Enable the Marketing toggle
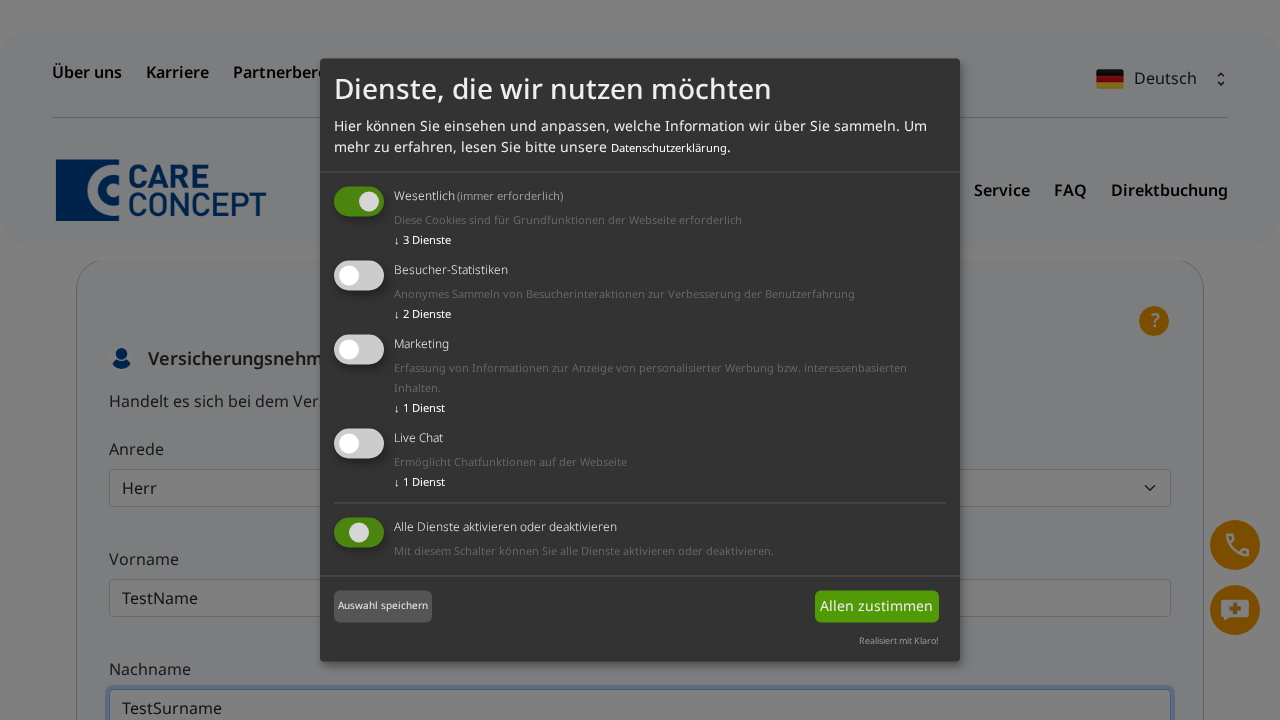 (x=359, y=349)
